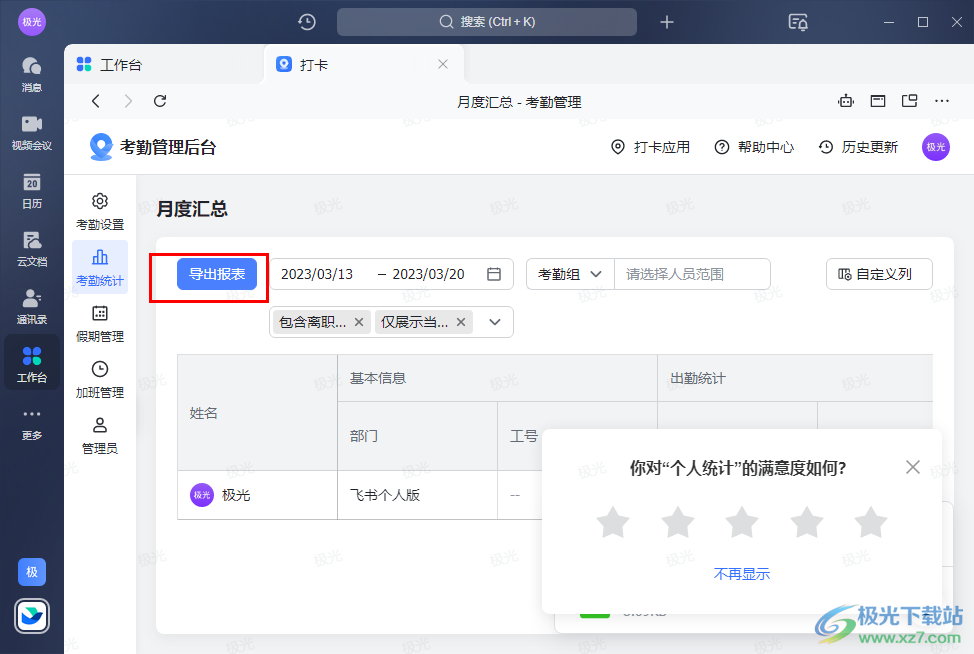Viewport: 974px width, 654px height.
Task: Switch to the 工作台 tab
Action: point(163,64)
